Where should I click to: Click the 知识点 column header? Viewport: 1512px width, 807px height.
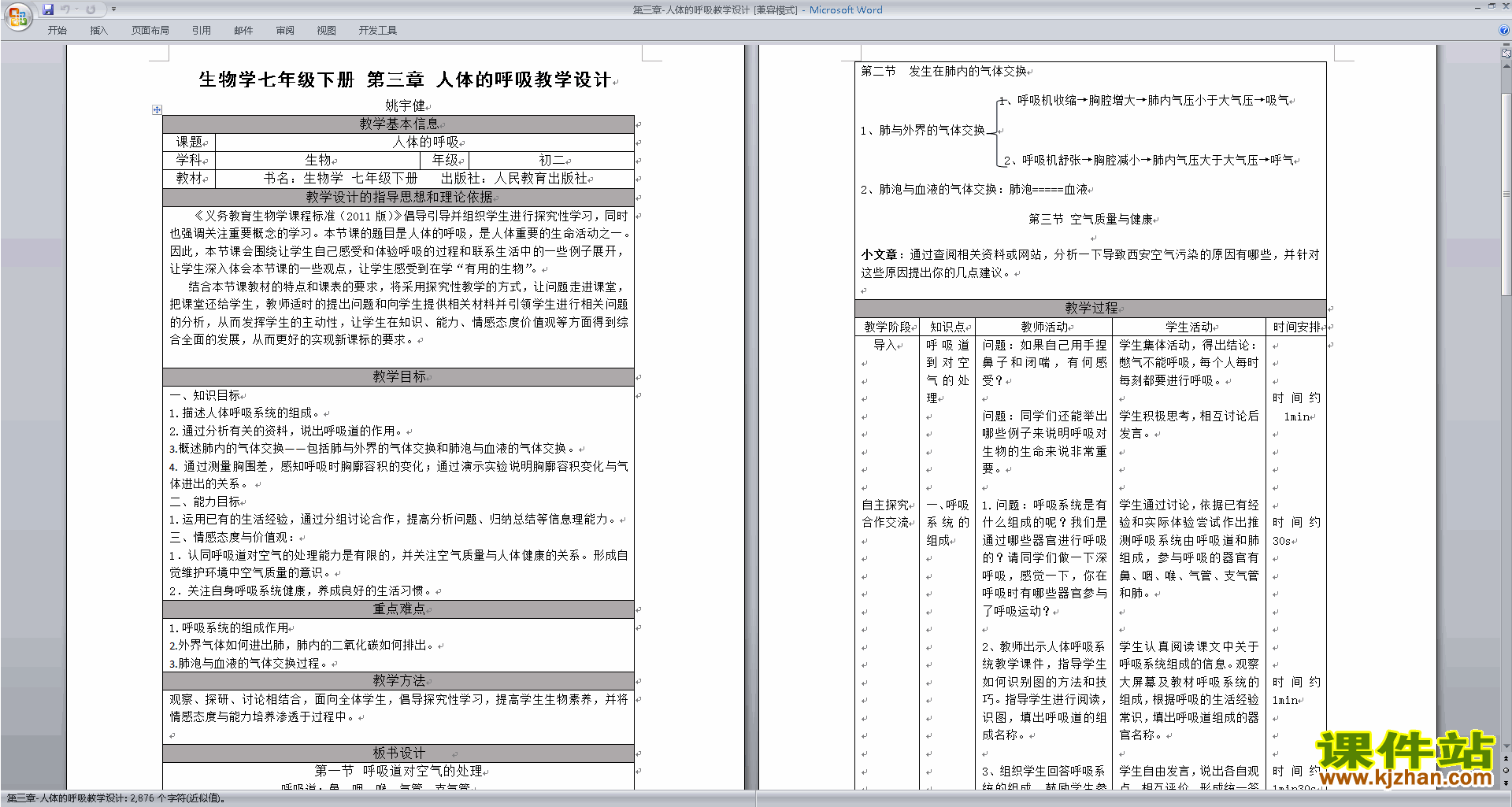click(948, 328)
